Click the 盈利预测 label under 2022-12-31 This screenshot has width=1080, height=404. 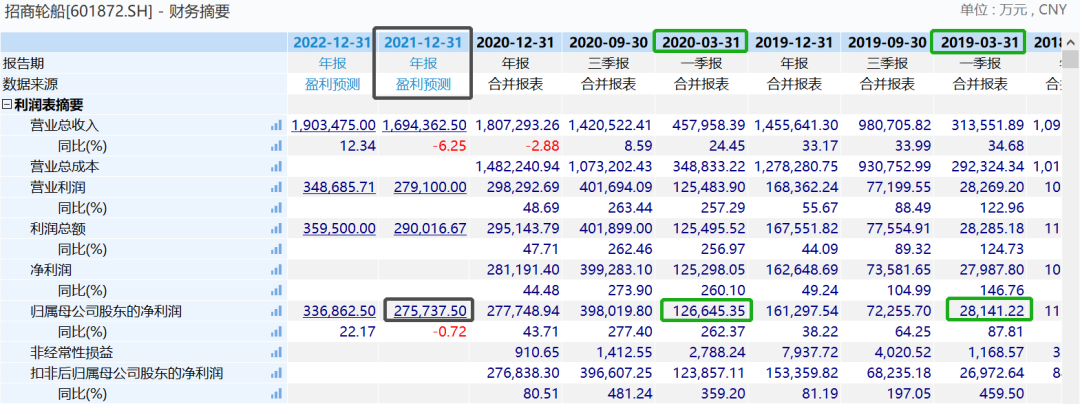pyautogui.click(x=333, y=85)
